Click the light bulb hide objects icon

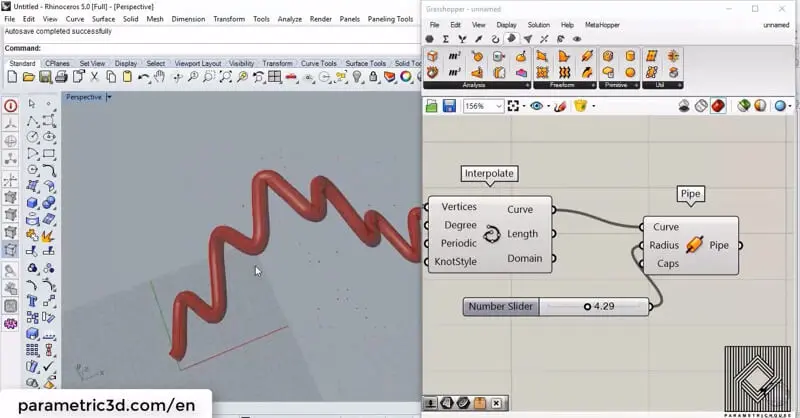pos(358,77)
